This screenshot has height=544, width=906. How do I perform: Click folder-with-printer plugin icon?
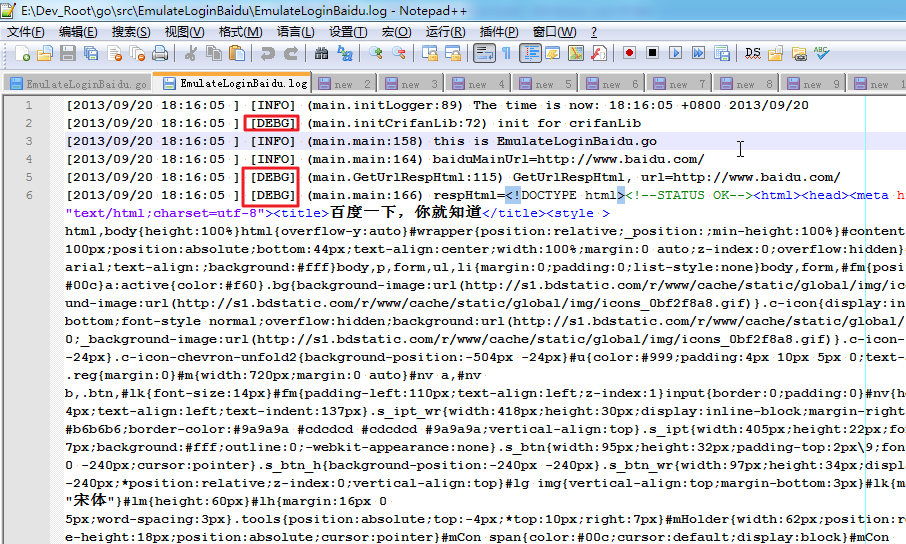pos(799,54)
